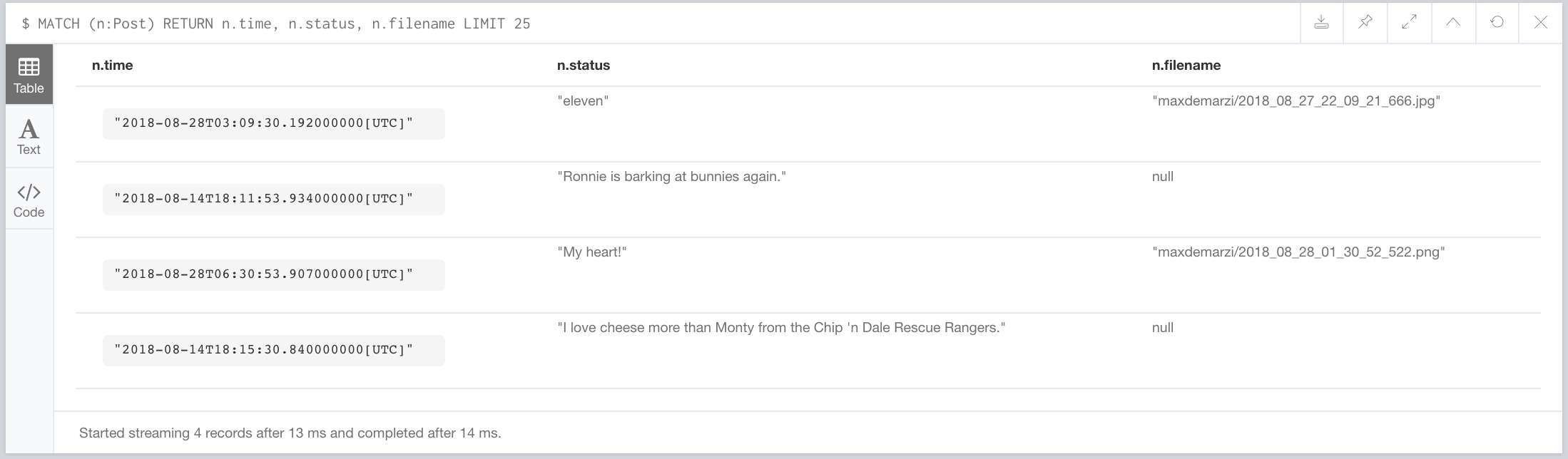Close the query result frame
The width and height of the screenshot is (1568, 459).
1541,23
